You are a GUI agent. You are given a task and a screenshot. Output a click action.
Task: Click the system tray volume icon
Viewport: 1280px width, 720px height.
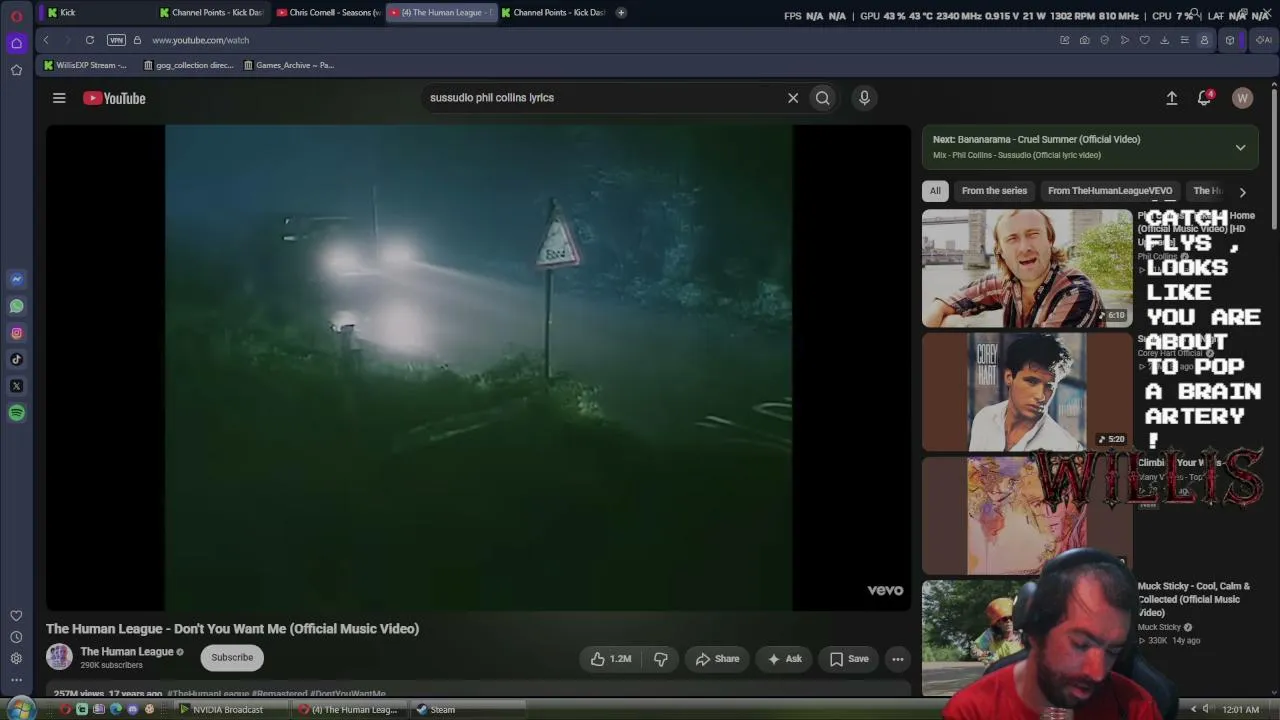click(1205, 710)
